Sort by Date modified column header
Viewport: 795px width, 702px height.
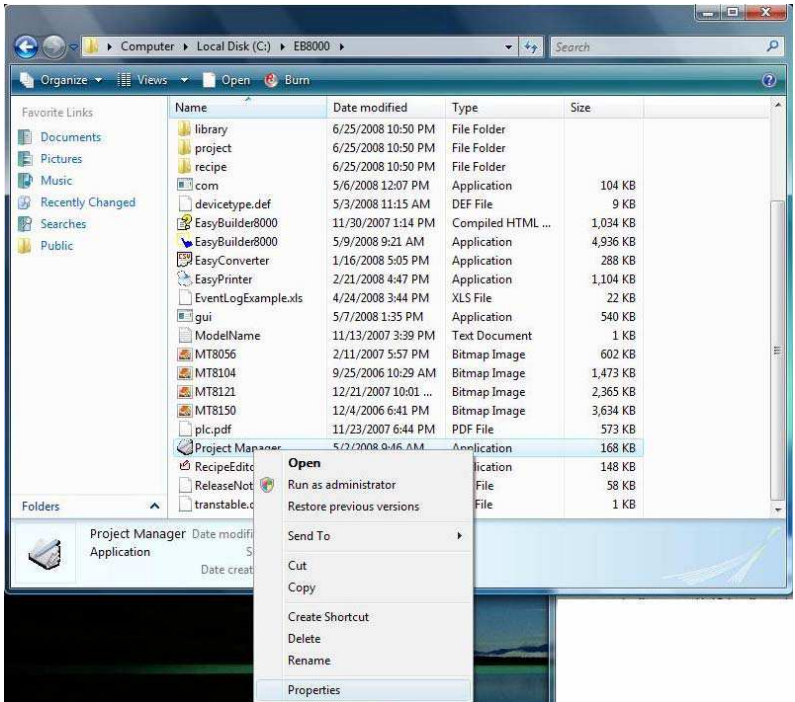tap(385, 107)
